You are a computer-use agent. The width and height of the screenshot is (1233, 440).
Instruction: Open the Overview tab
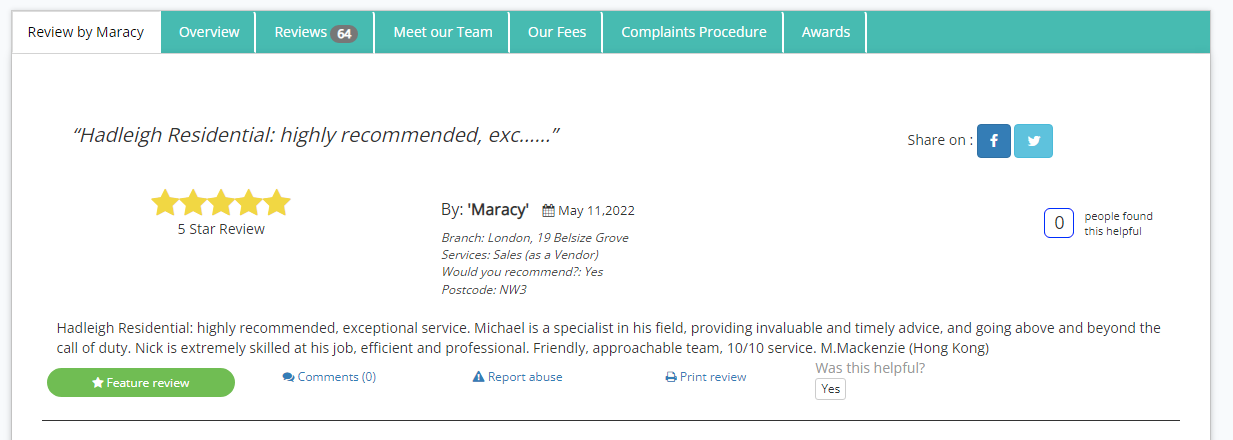coord(209,32)
